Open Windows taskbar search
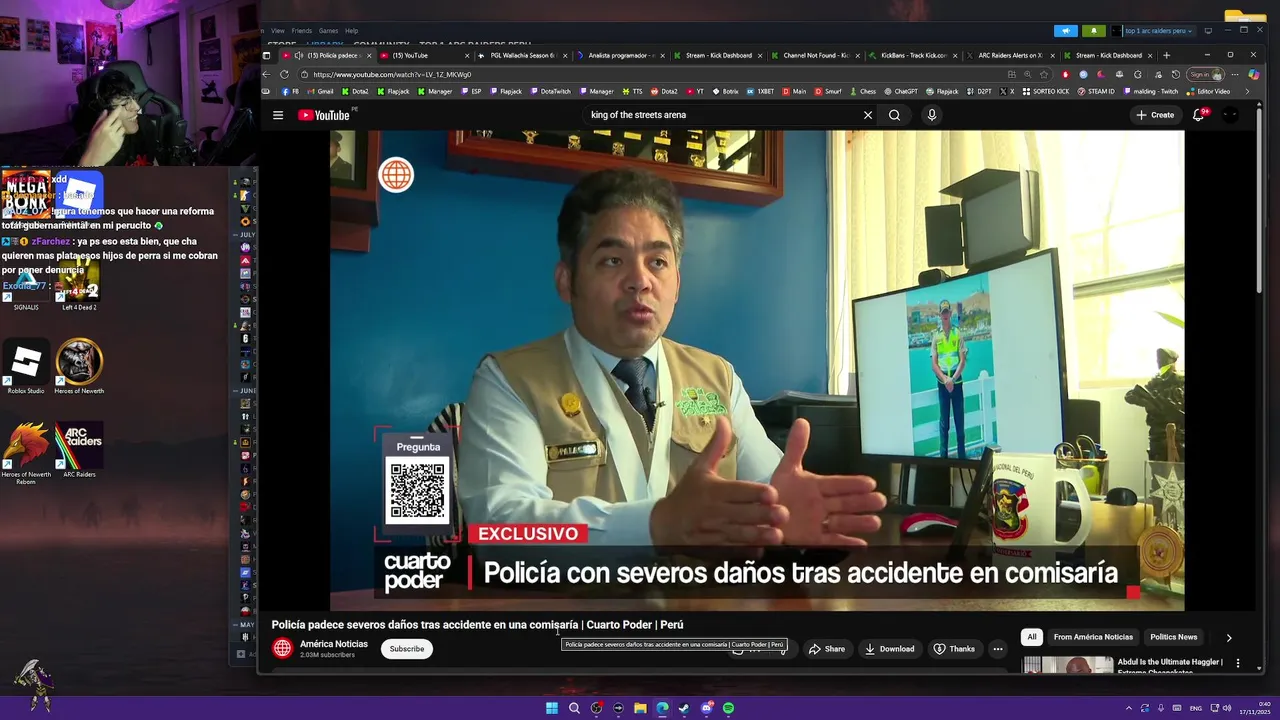The image size is (1280, 720). point(574,708)
